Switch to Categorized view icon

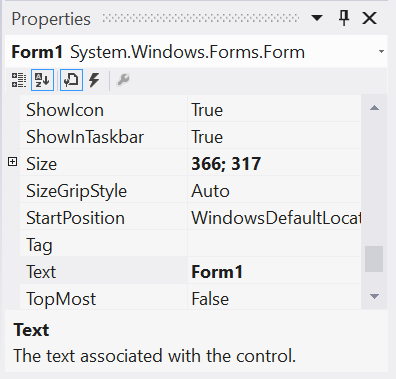(x=19, y=80)
